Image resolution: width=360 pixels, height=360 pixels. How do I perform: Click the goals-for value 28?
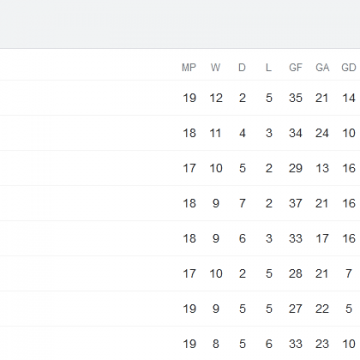[296, 274]
